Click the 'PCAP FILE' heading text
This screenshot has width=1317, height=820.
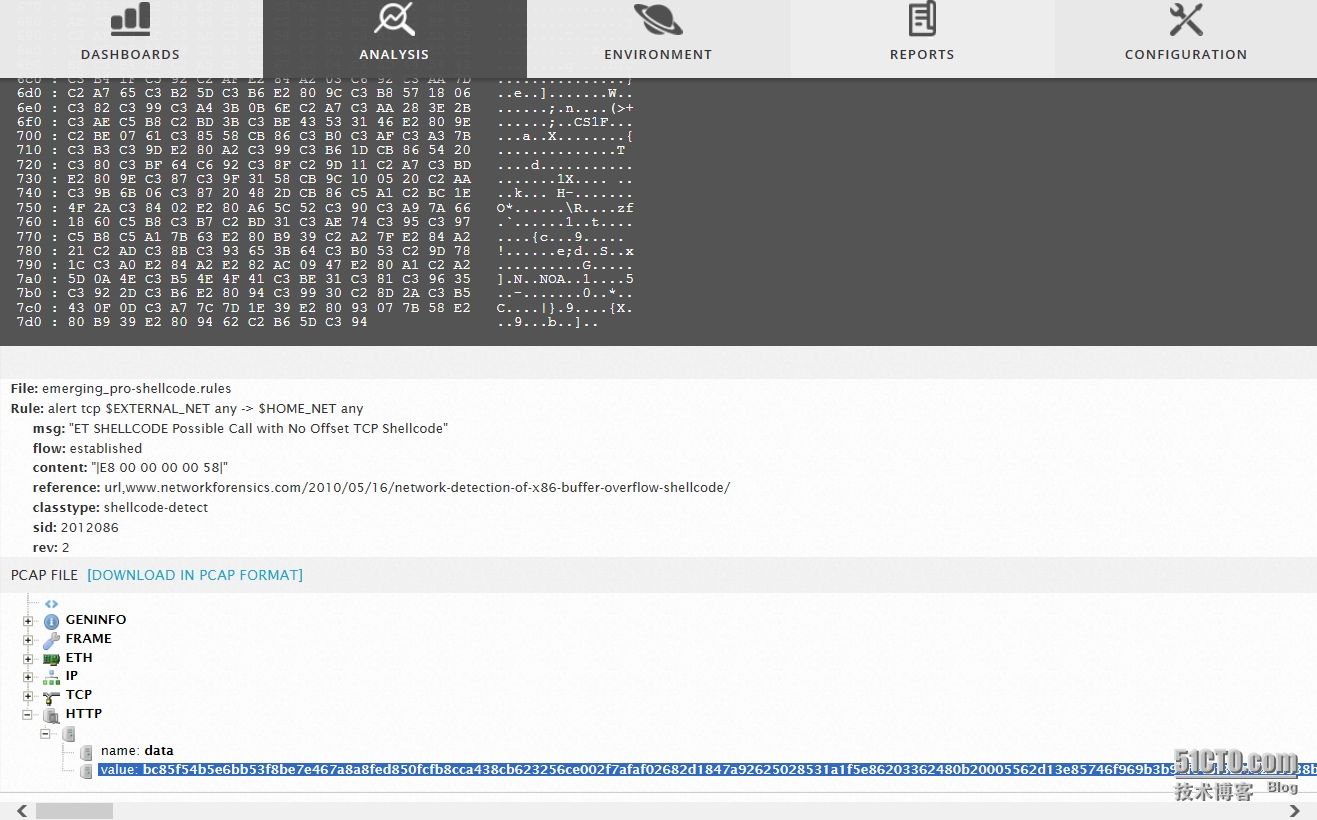tap(44, 575)
